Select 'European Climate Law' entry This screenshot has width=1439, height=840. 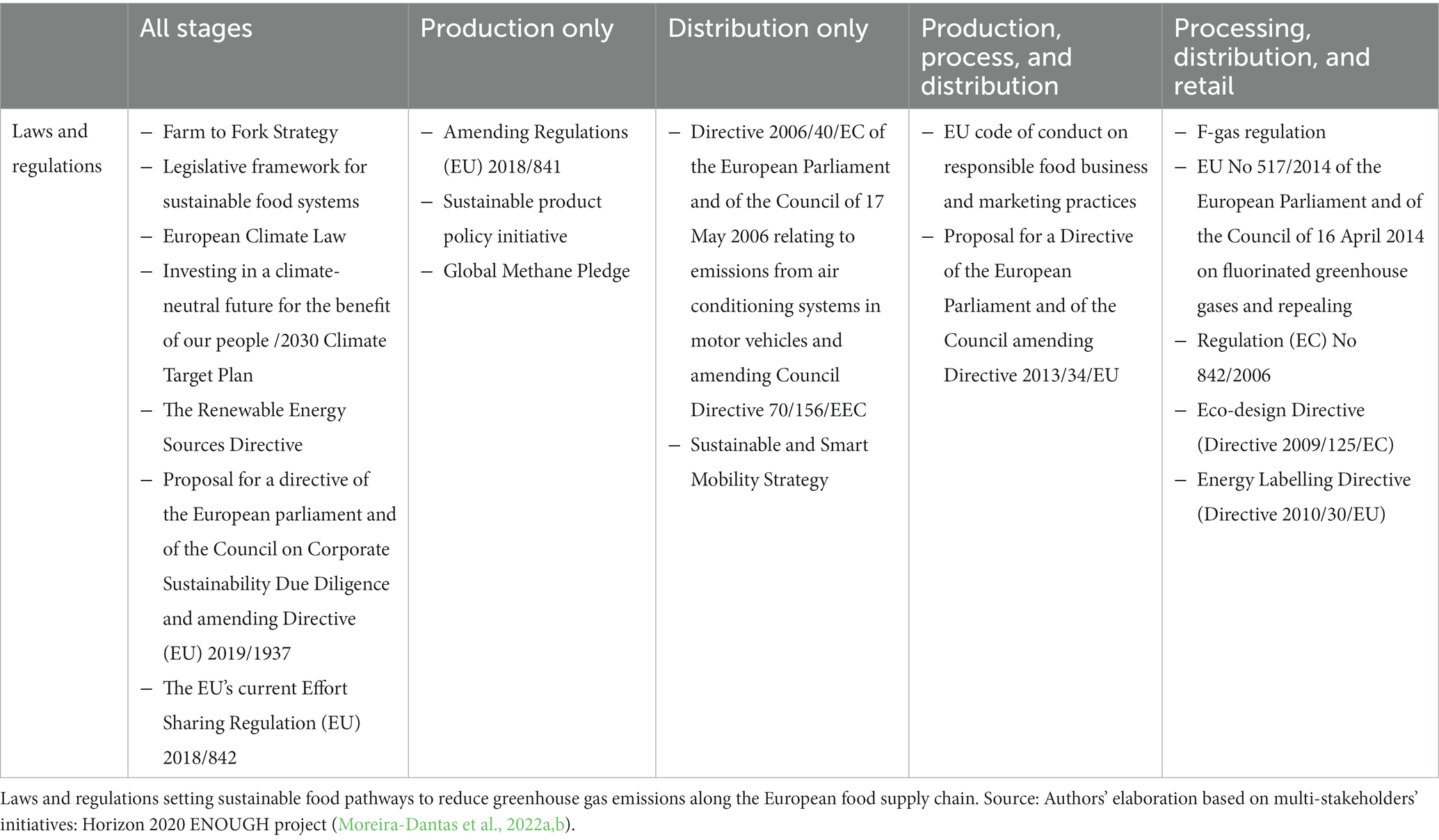(x=254, y=236)
